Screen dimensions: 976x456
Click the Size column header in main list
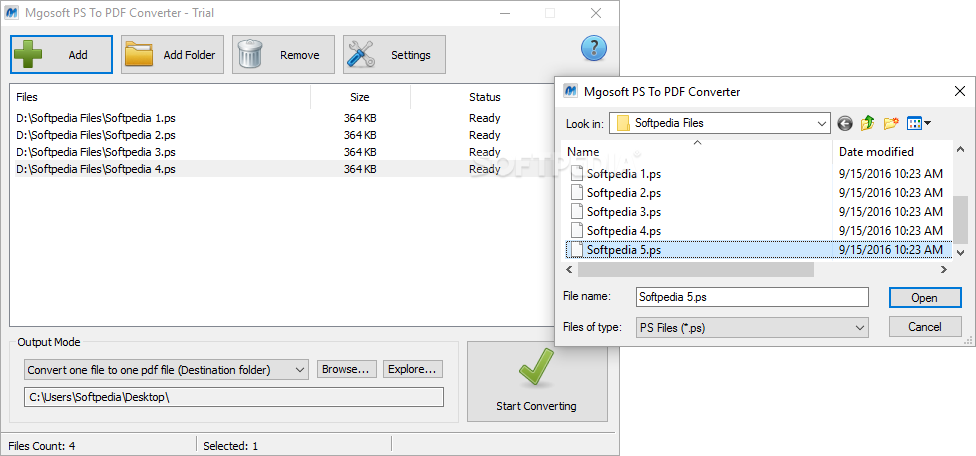pyautogui.click(x=360, y=97)
